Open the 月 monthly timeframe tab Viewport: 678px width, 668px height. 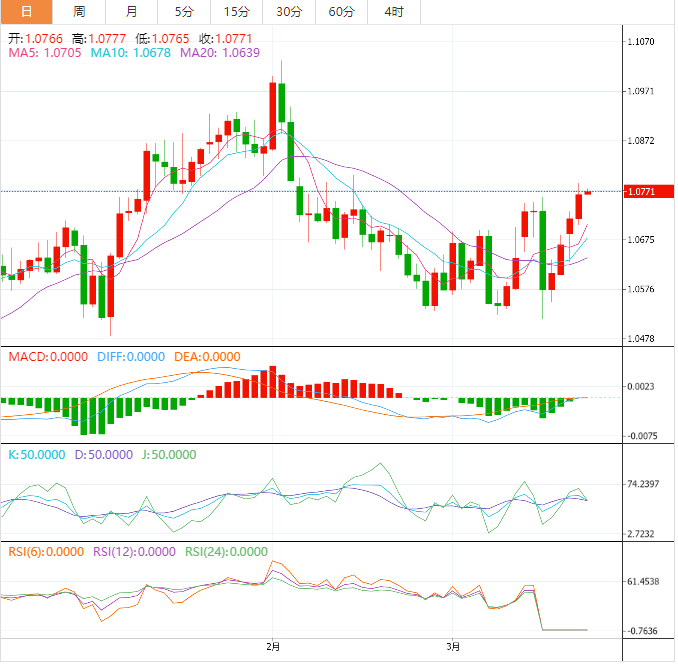click(x=132, y=12)
